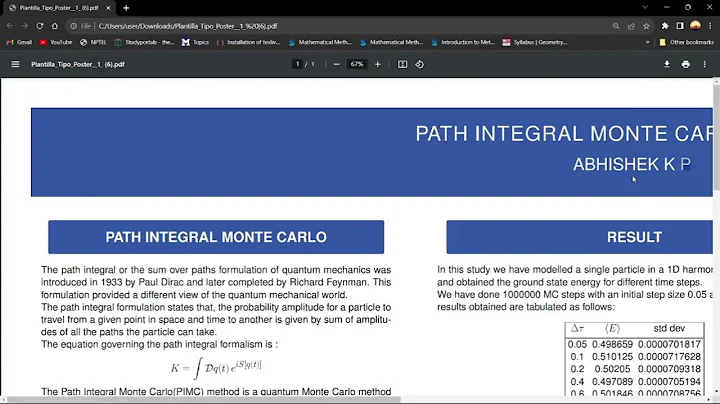Click the 67% zoom level field

(357, 64)
